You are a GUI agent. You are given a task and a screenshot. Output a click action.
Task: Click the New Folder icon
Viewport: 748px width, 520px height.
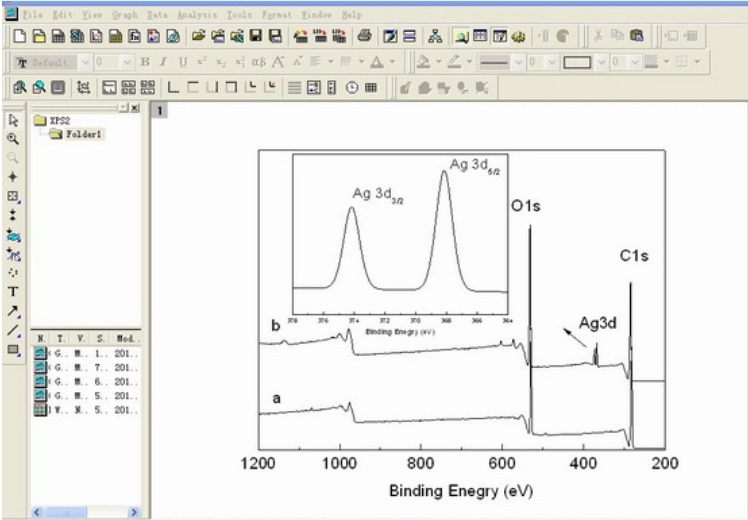[39, 36]
